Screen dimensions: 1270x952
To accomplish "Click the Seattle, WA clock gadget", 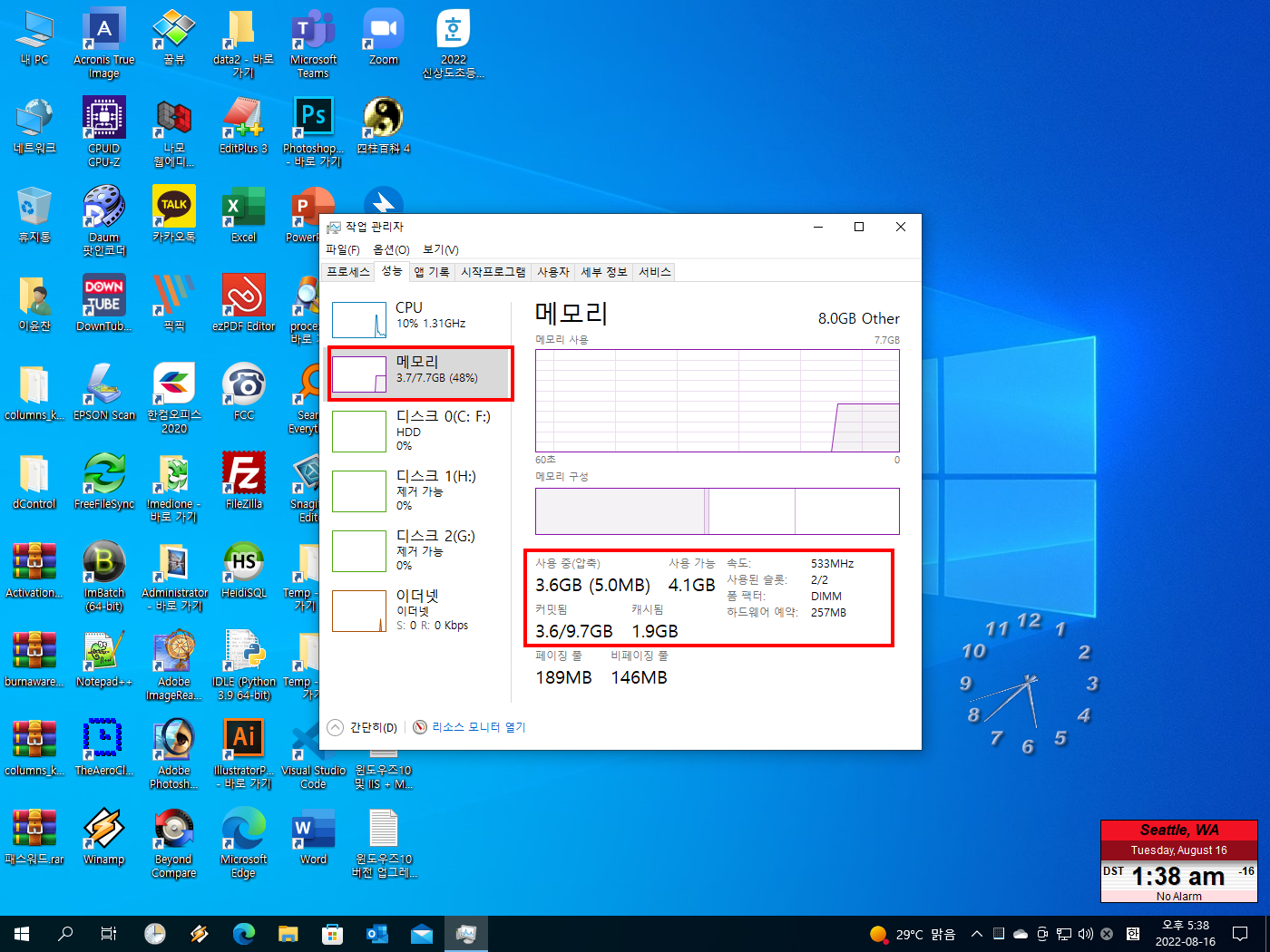I will point(1179,861).
